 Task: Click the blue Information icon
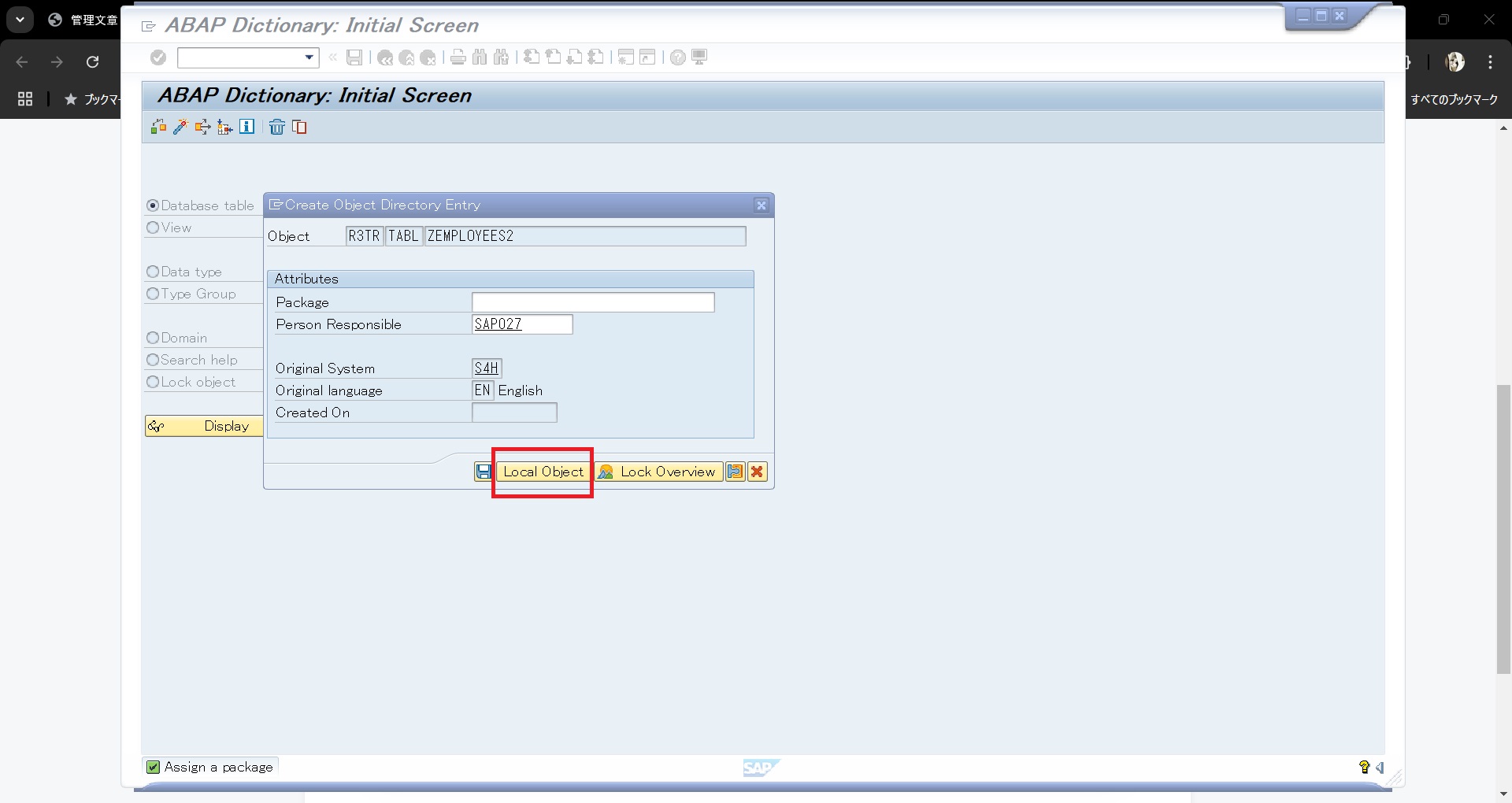coord(247,127)
